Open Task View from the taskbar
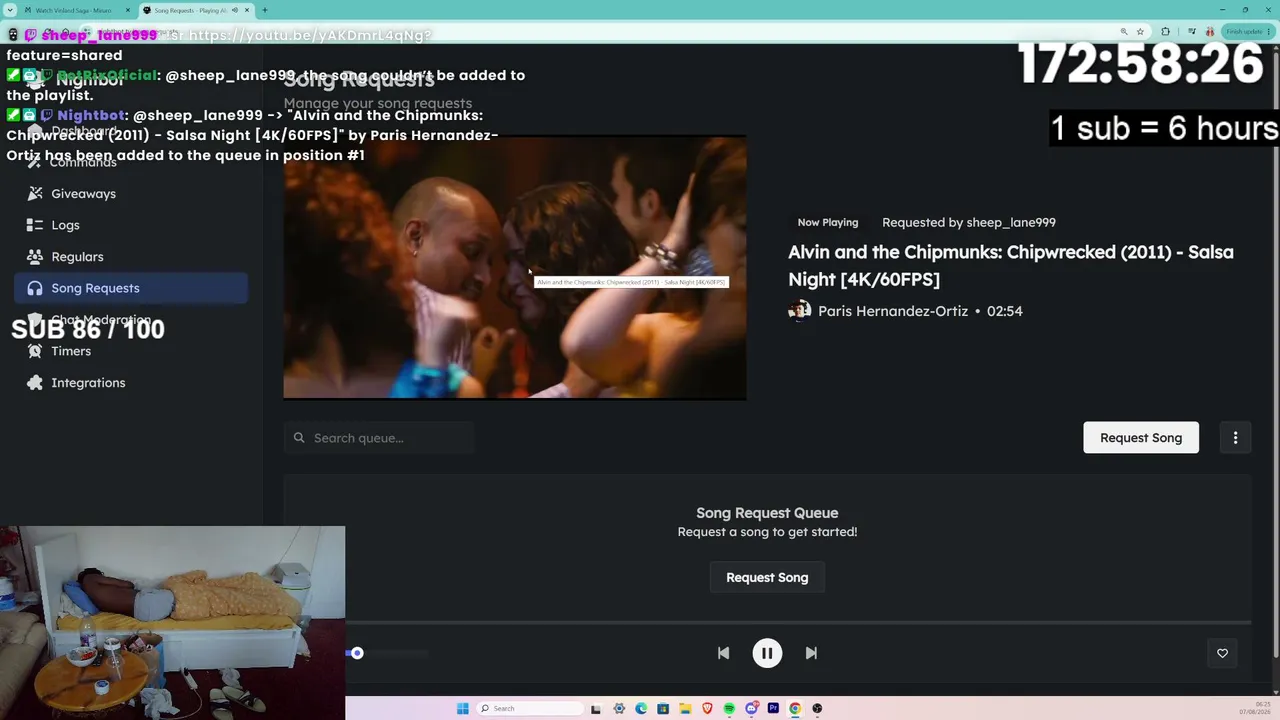 tap(596, 709)
